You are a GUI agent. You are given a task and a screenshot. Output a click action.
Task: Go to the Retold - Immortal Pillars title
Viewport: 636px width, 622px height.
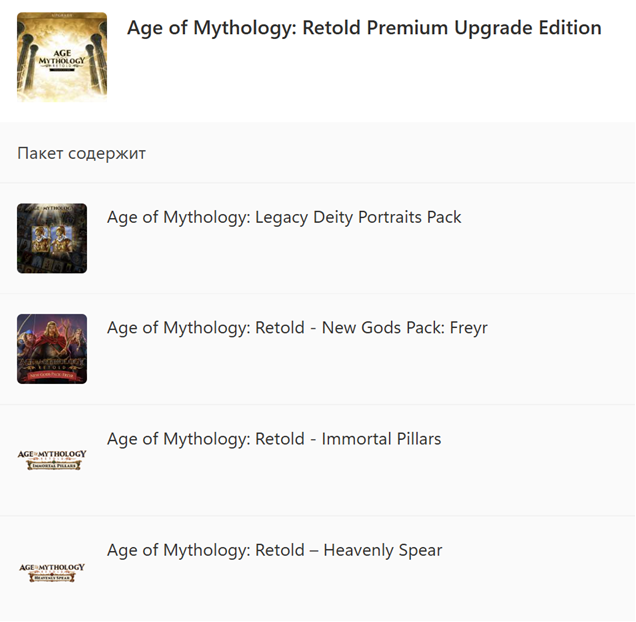click(274, 439)
